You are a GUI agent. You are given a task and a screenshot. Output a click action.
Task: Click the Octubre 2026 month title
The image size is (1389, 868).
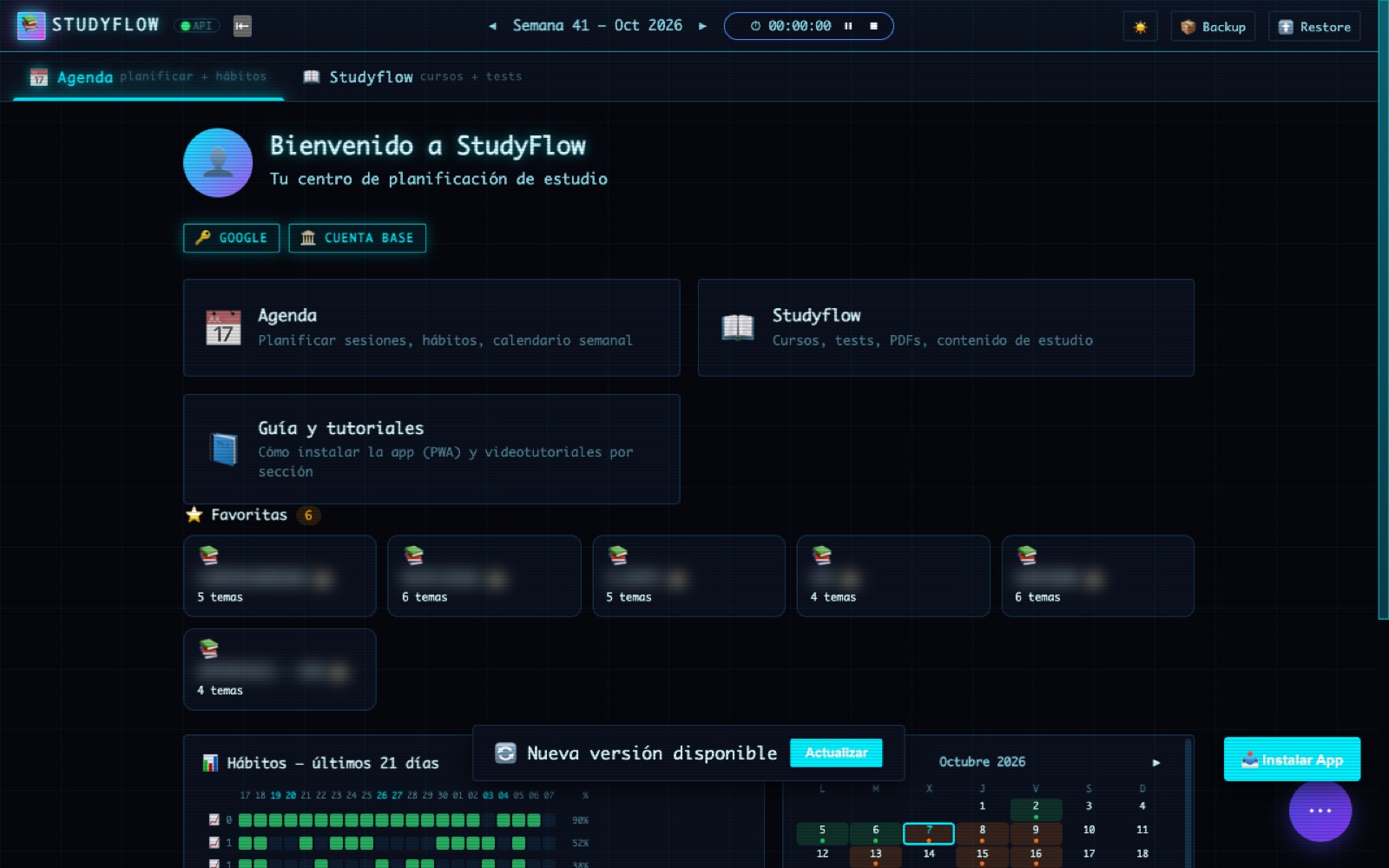point(982,761)
